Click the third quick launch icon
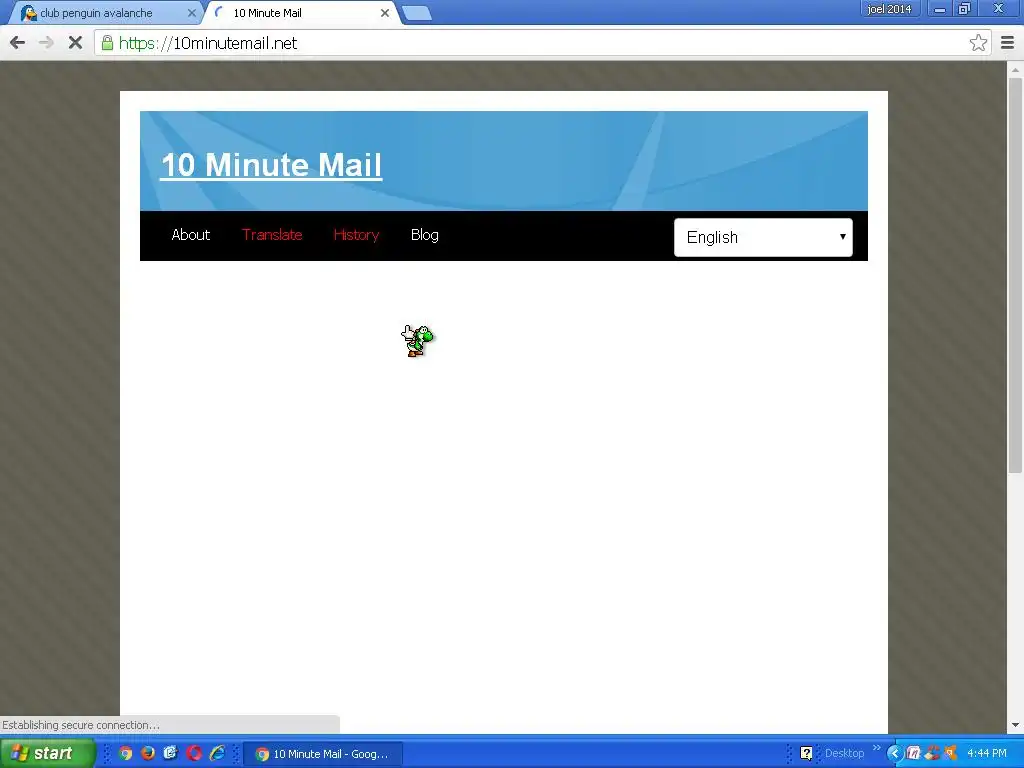 tap(171, 753)
